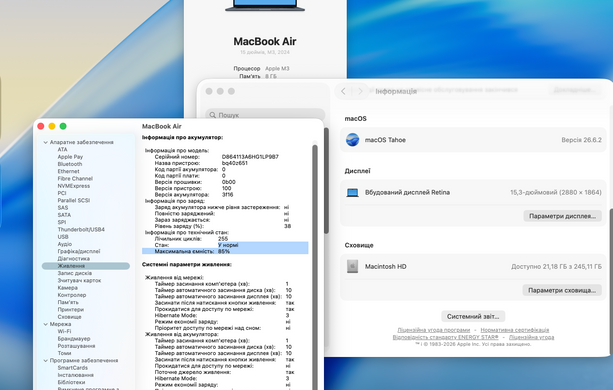
Task: Open Параметри дисплея button
Action: click(x=562, y=216)
